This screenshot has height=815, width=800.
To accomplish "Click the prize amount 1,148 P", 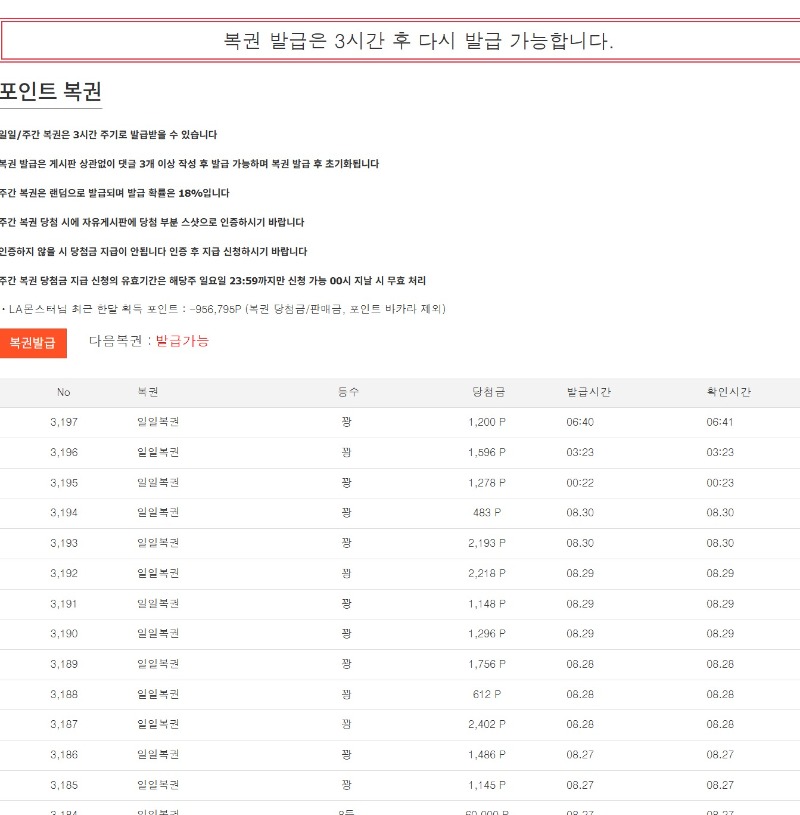I will pos(487,604).
